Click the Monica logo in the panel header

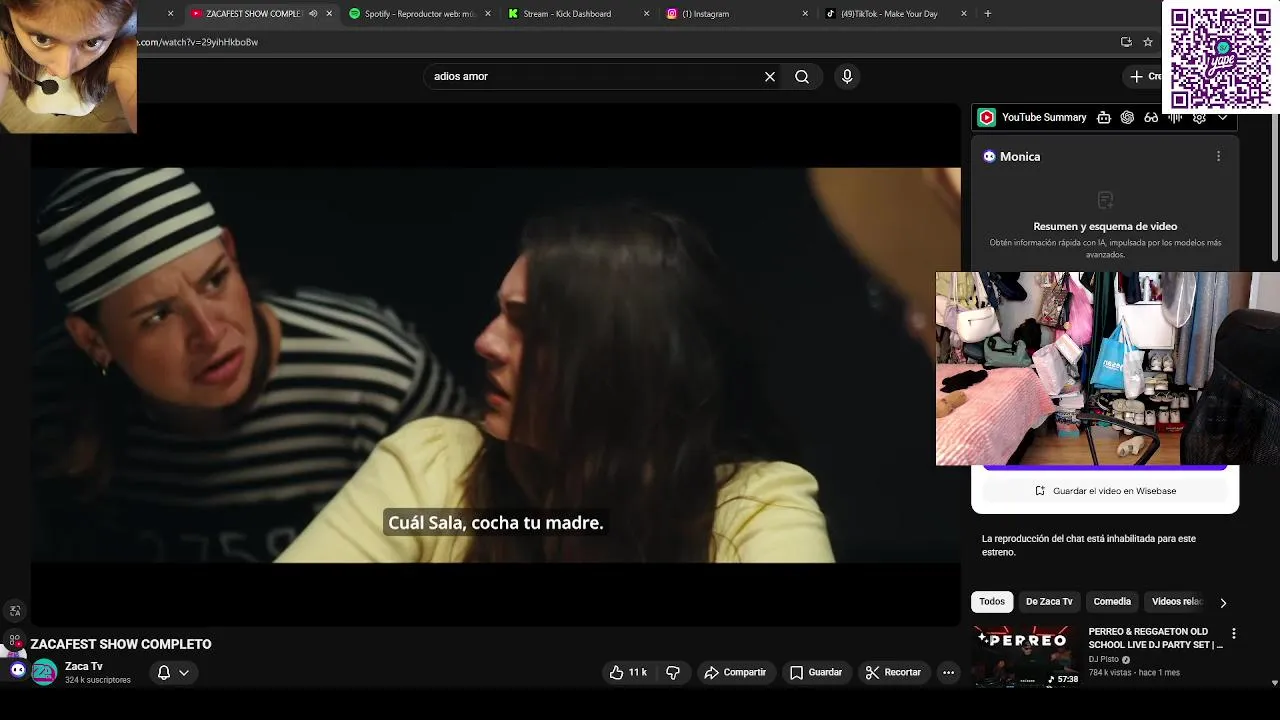(x=989, y=156)
